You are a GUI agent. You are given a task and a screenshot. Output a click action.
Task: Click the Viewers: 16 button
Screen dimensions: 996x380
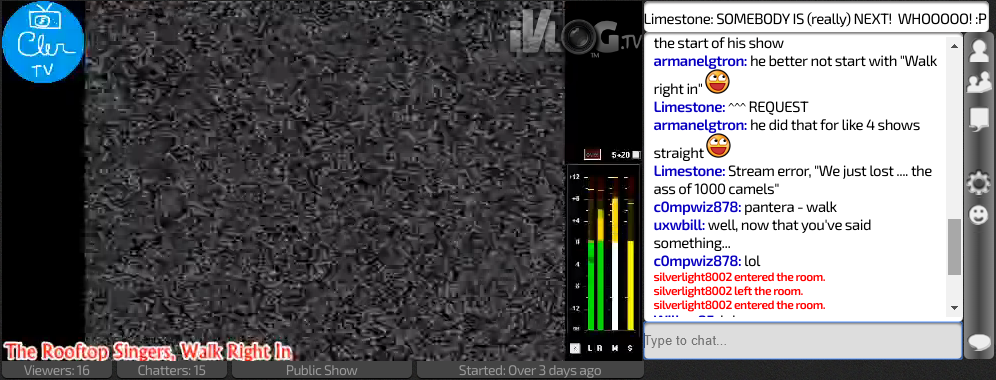point(57,370)
